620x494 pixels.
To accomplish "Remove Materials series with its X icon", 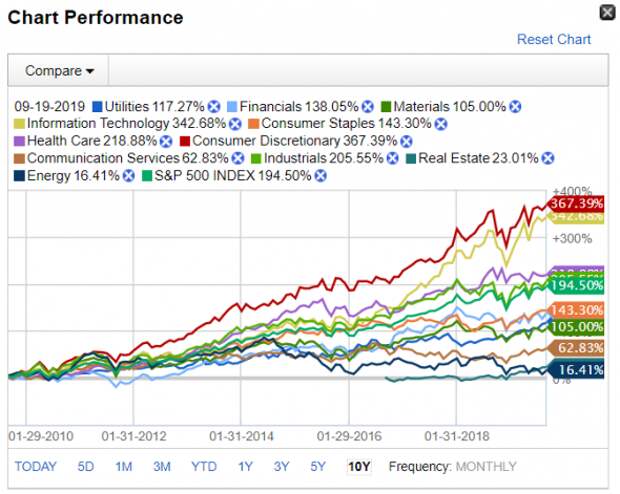I will [x=515, y=106].
